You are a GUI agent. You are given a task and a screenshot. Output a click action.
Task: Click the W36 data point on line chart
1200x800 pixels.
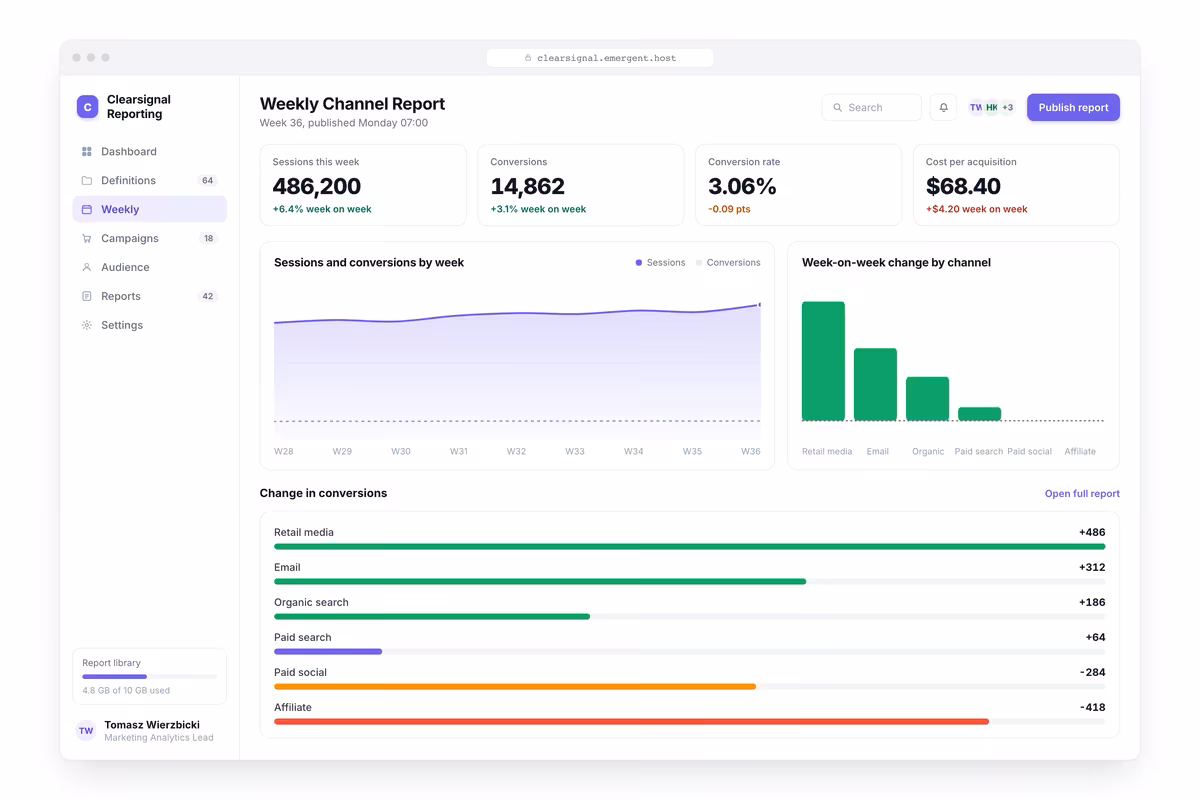[x=759, y=304]
